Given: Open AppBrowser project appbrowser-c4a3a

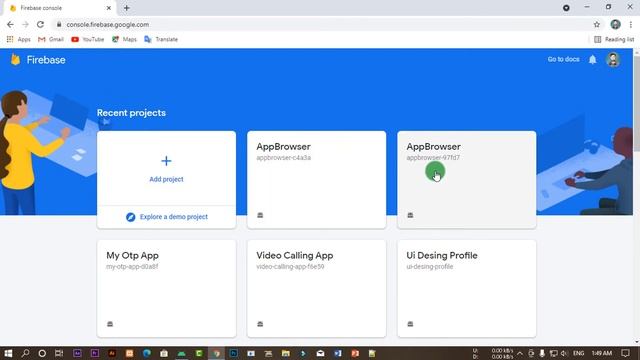Looking at the screenshot, I should pos(316,180).
